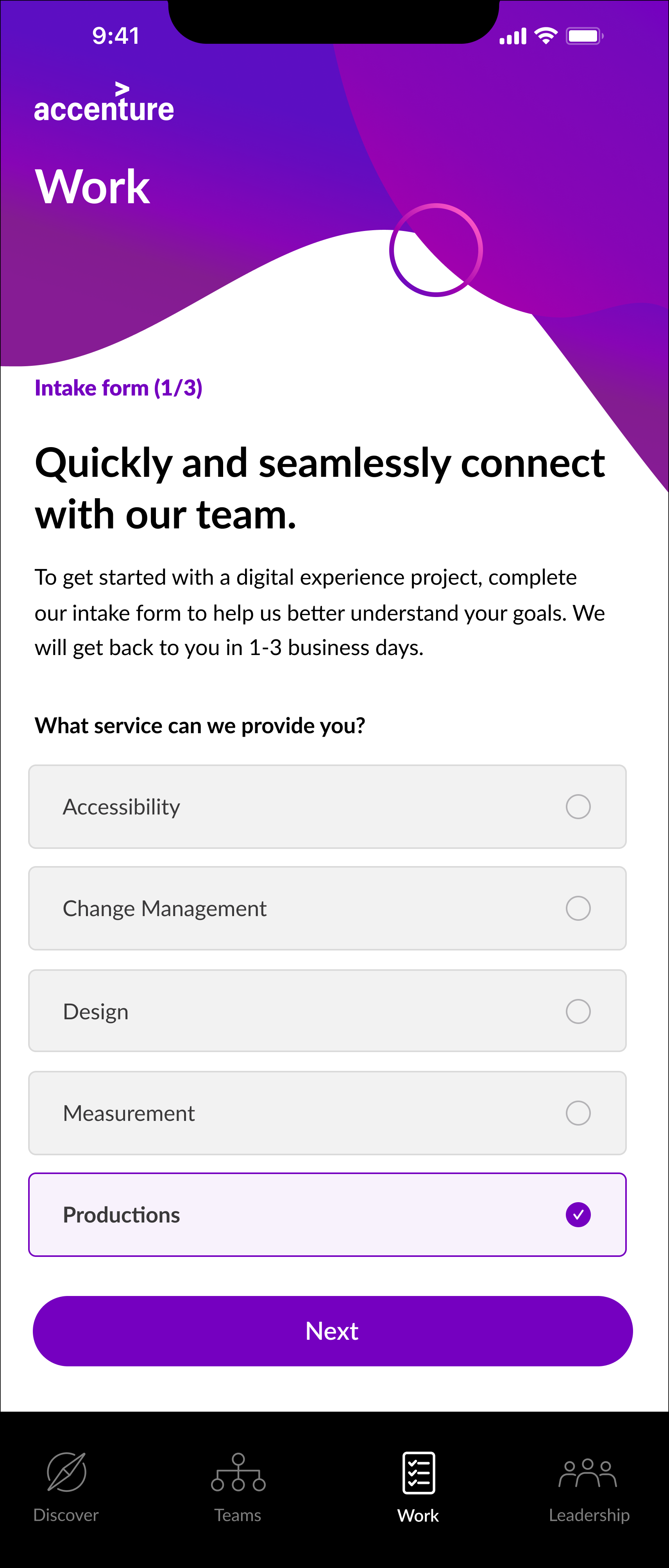The height and width of the screenshot is (1568, 669).
Task: Tap the cellular signal bars icon
Action: pyautogui.click(x=513, y=36)
